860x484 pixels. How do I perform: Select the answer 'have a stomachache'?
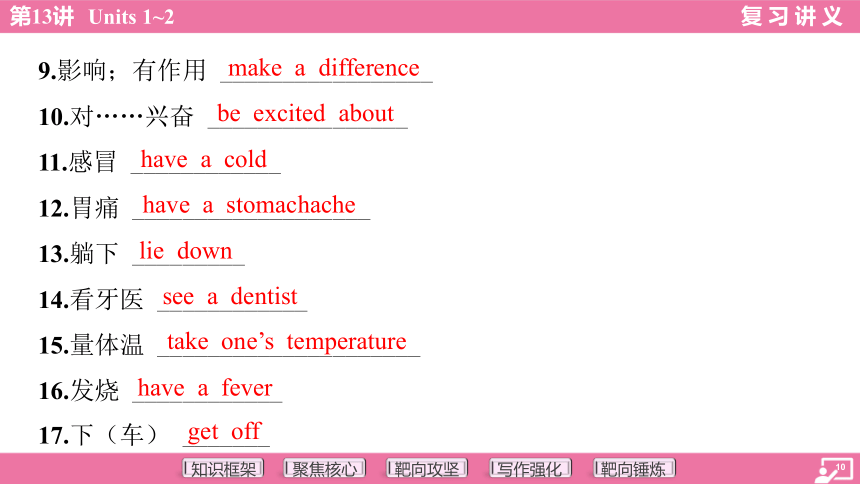tap(249, 205)
